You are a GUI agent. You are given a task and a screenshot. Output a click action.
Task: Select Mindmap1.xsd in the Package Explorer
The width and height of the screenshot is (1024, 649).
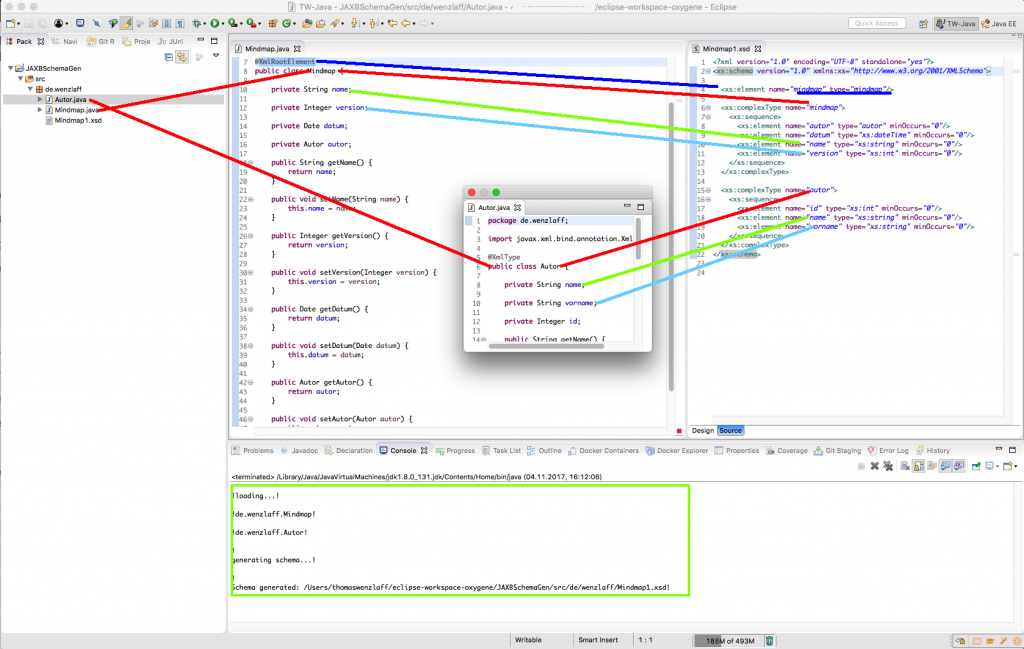point(79,120)
